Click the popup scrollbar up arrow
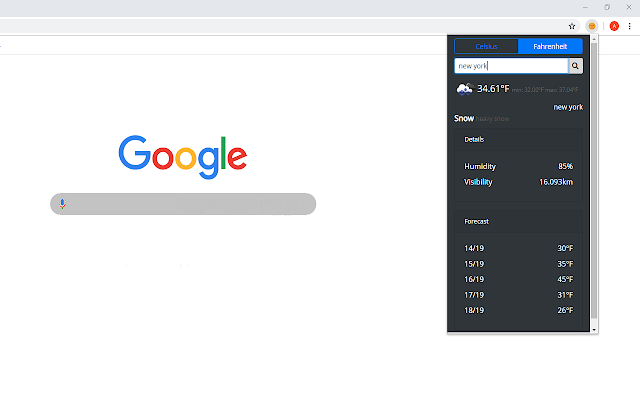 (x=594, y=39)
